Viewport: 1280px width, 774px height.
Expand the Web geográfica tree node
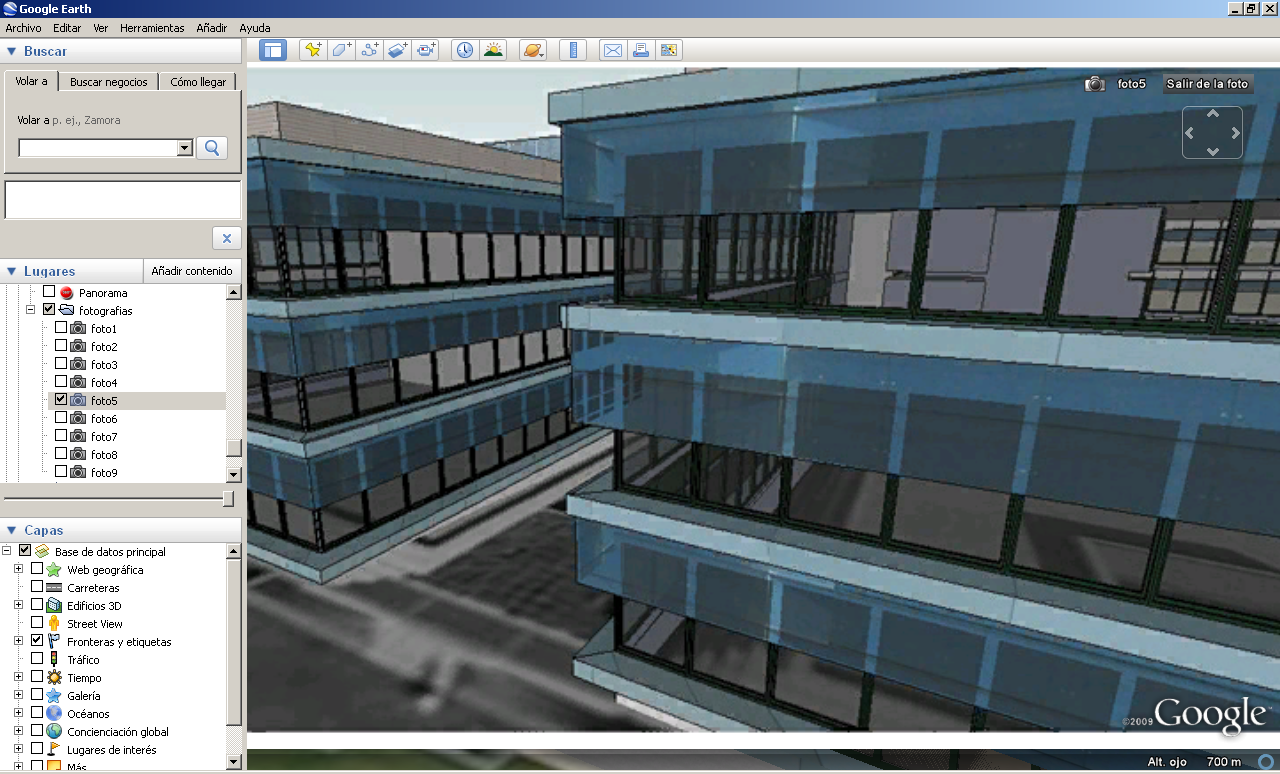18,569
